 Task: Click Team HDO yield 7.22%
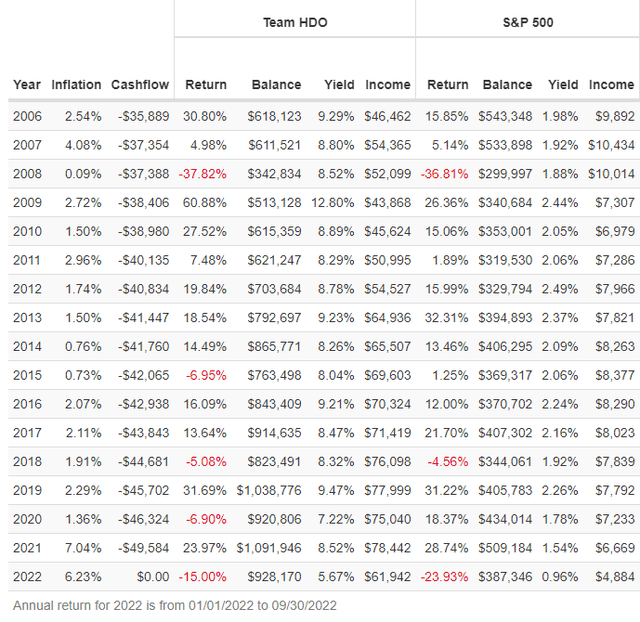coord(336,519)
